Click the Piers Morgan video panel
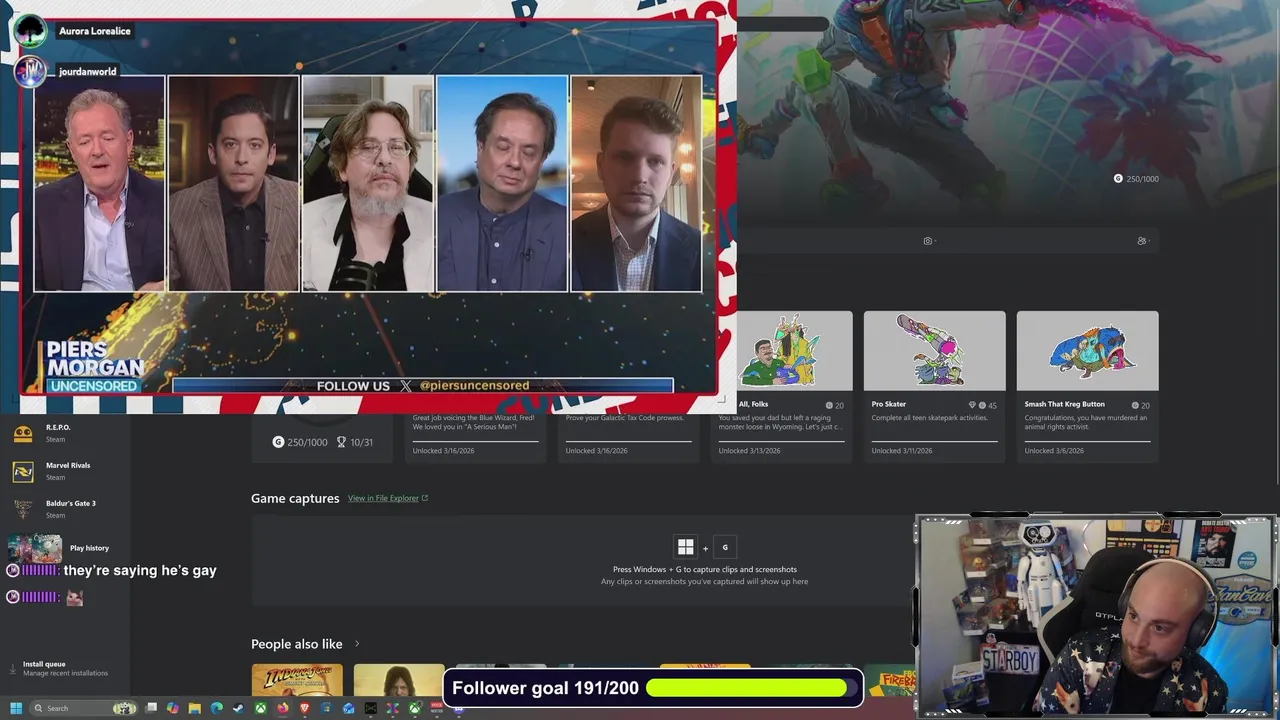The height and width of the screenshot is (720, 1280). pyautogui.click(x=369, y=207)
